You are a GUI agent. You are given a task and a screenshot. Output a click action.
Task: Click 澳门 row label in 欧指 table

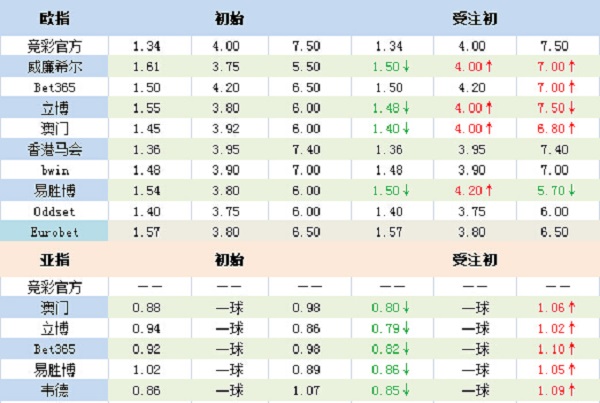tap(55, 129)
